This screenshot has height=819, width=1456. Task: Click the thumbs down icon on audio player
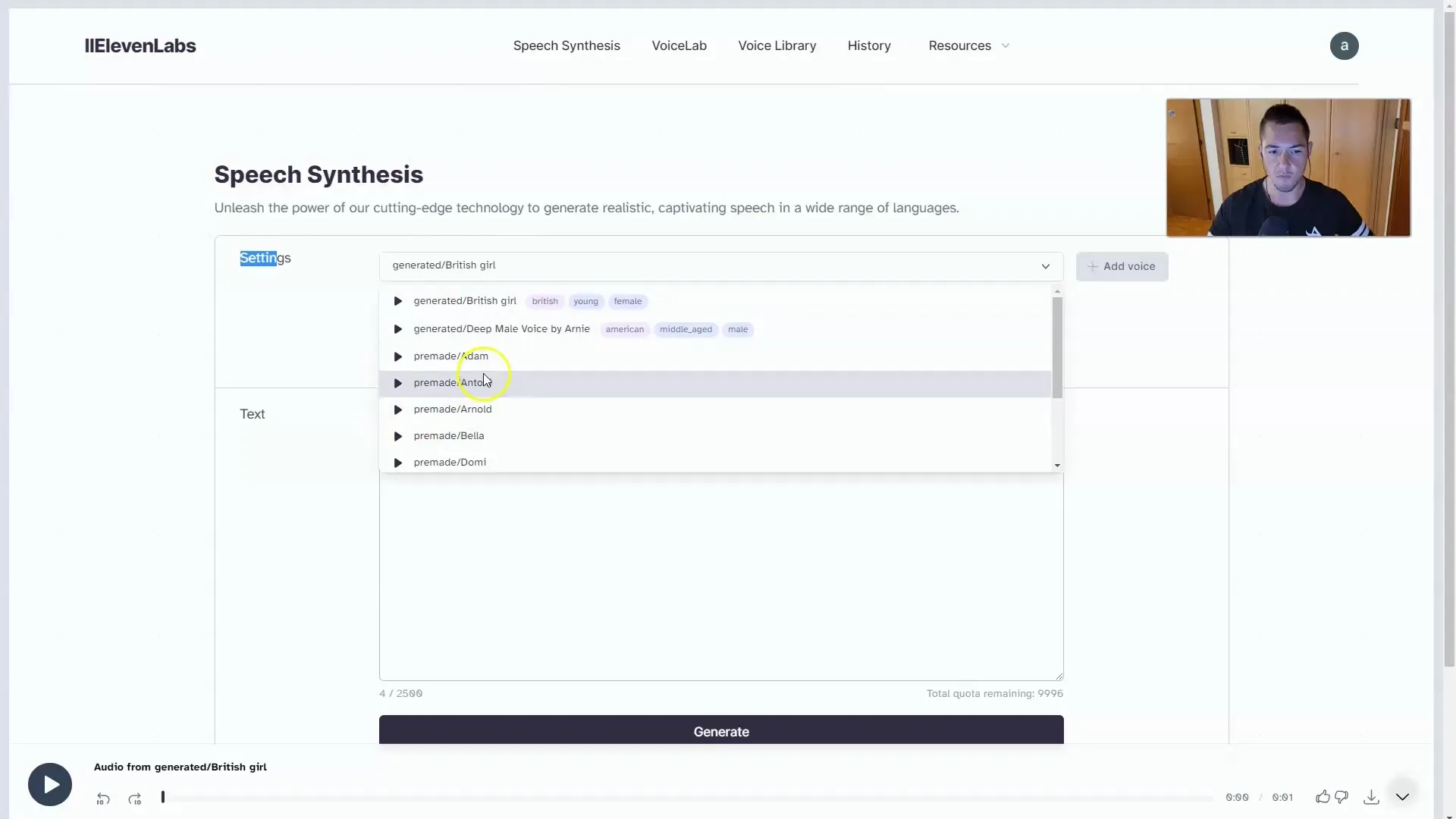click(1341, 797)
